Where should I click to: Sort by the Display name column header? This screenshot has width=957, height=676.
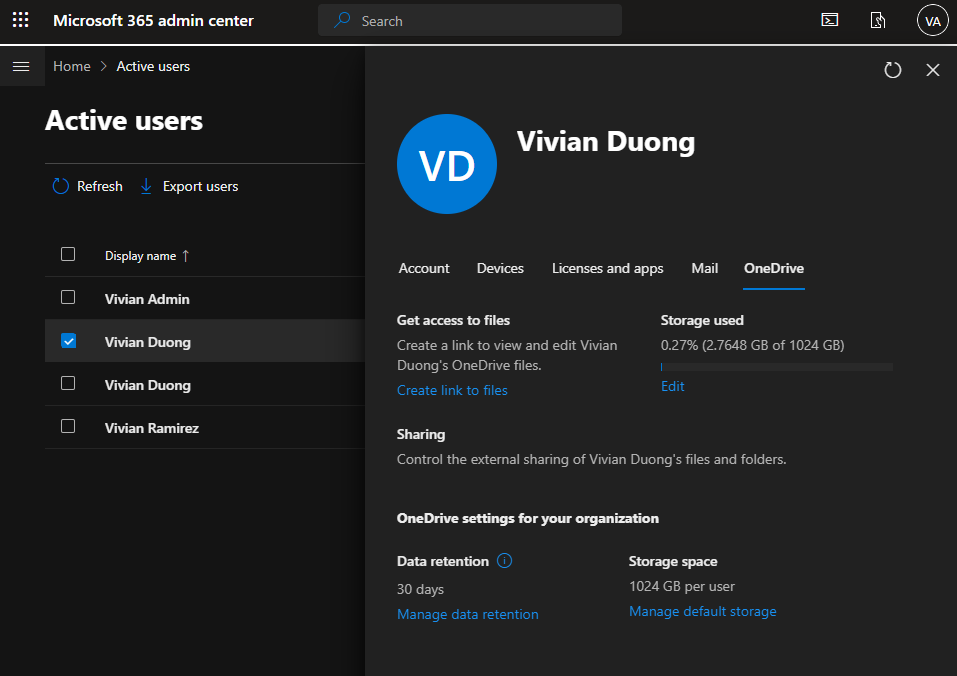pos(147,256)
